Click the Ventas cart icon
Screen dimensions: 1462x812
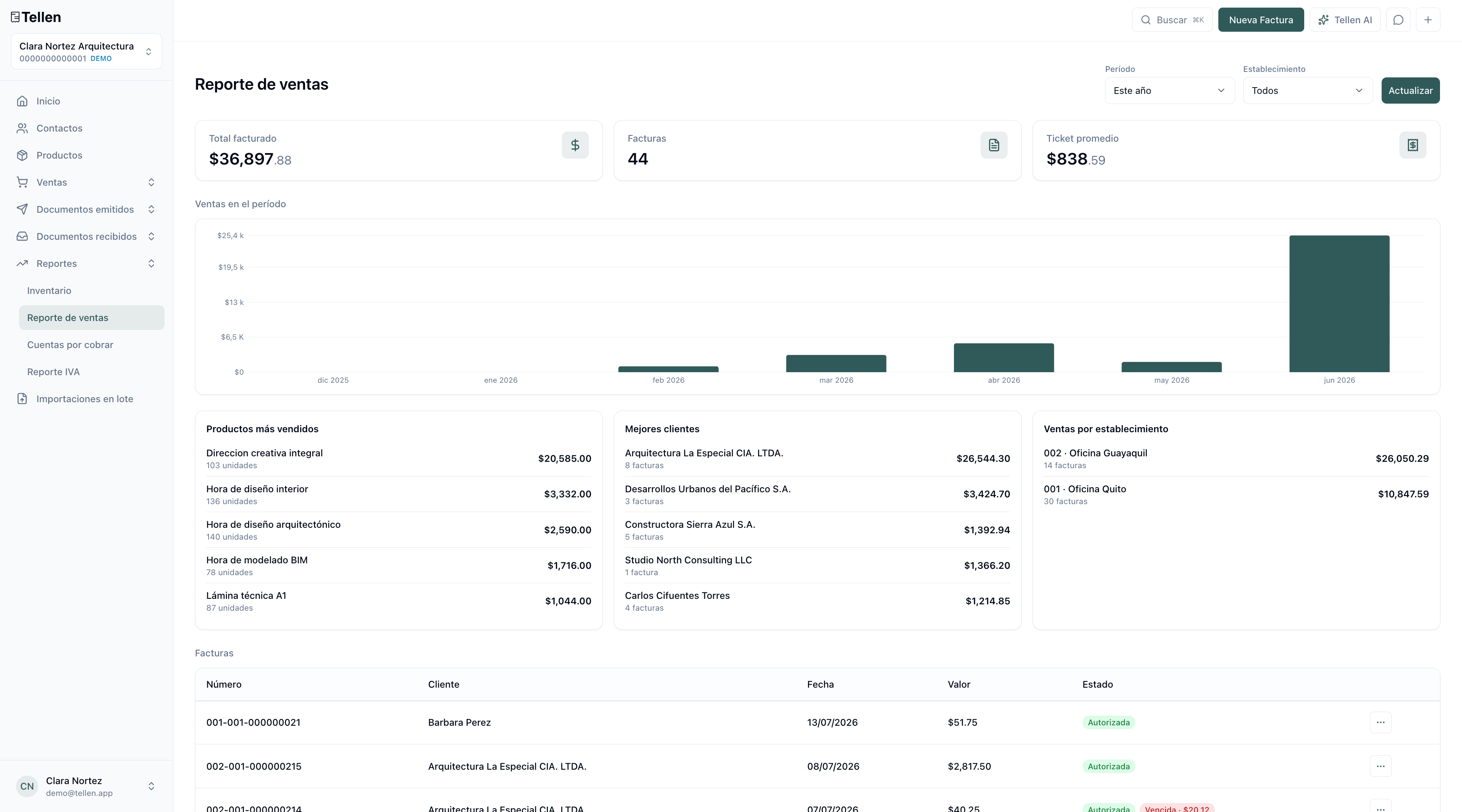coord(22,182)
